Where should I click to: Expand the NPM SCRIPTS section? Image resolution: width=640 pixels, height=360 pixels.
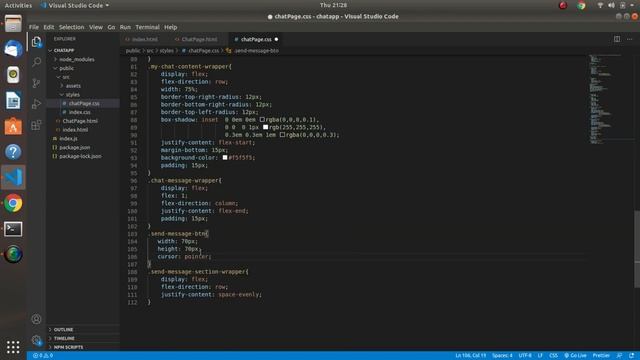pos(68,347)
